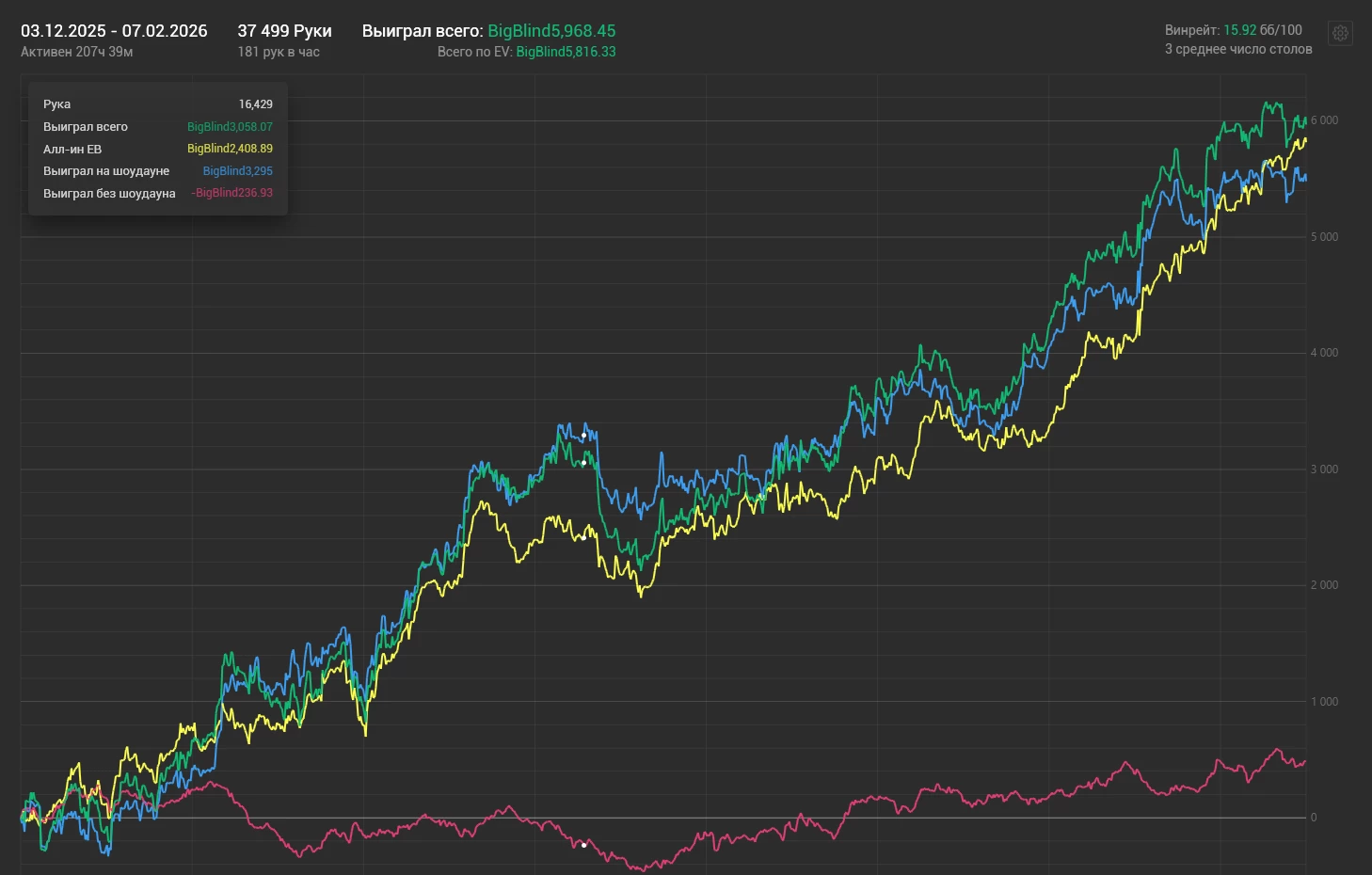Click the Выиграл всего BigBlind5,968.45 total
The height and width of the screenshot is (875, 1372).
coord(488,31)
